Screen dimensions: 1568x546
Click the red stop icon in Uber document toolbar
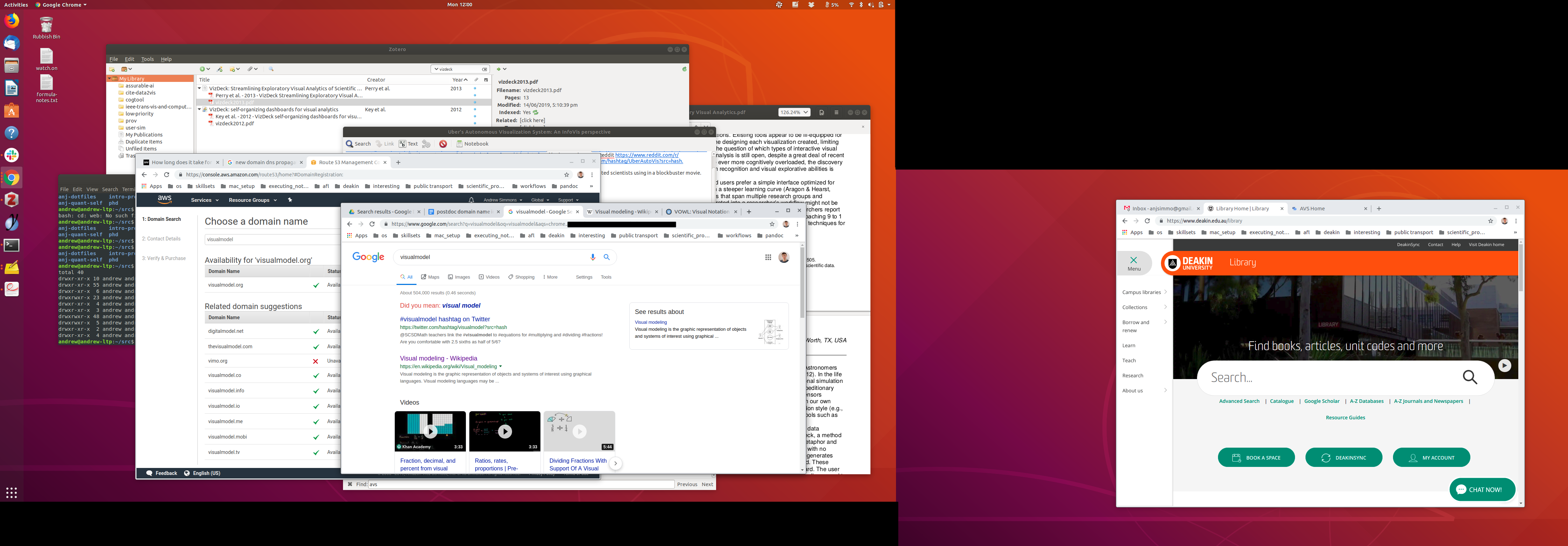(x=443, y=143)
